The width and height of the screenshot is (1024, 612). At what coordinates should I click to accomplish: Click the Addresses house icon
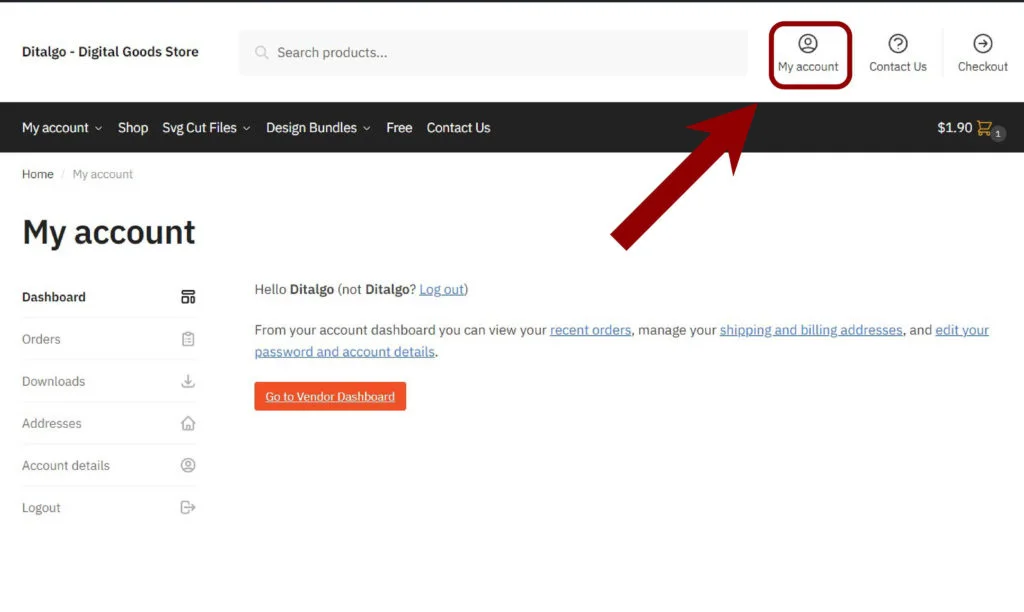click(188, 423)
